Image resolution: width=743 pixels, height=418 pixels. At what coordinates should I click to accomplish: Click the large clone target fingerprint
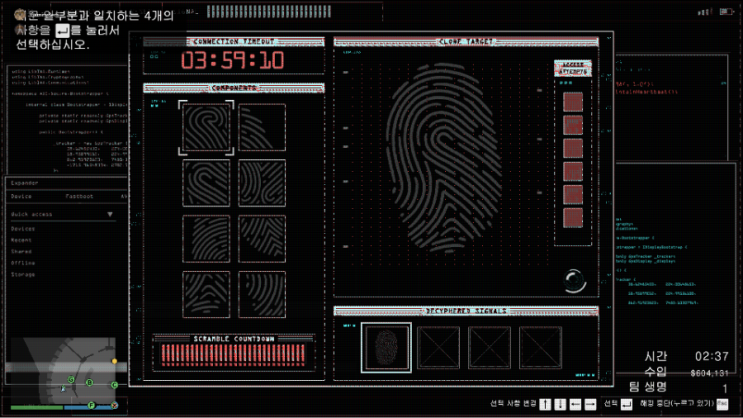point(444,156)
